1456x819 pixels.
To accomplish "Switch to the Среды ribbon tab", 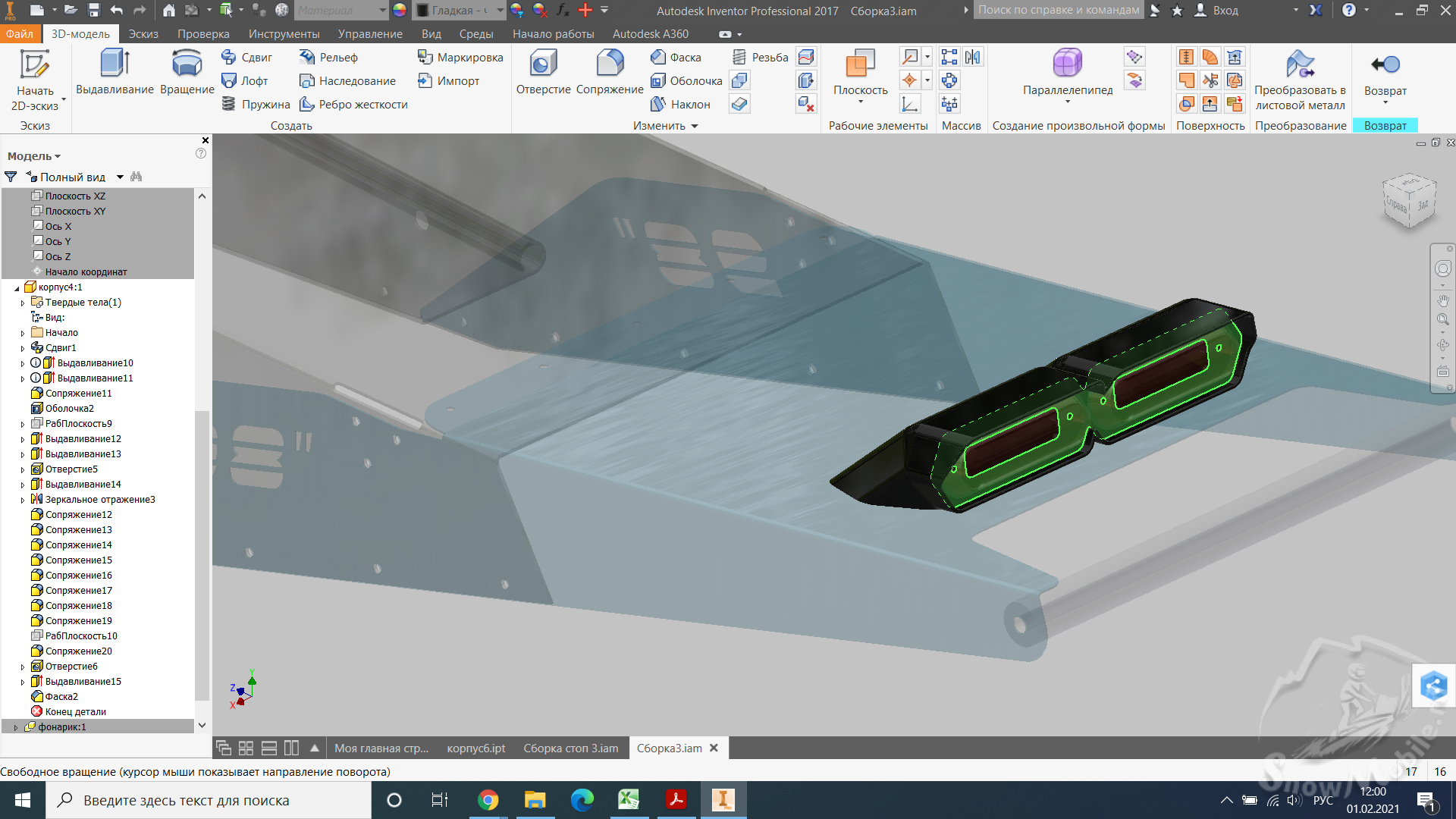I will point(476,33).
